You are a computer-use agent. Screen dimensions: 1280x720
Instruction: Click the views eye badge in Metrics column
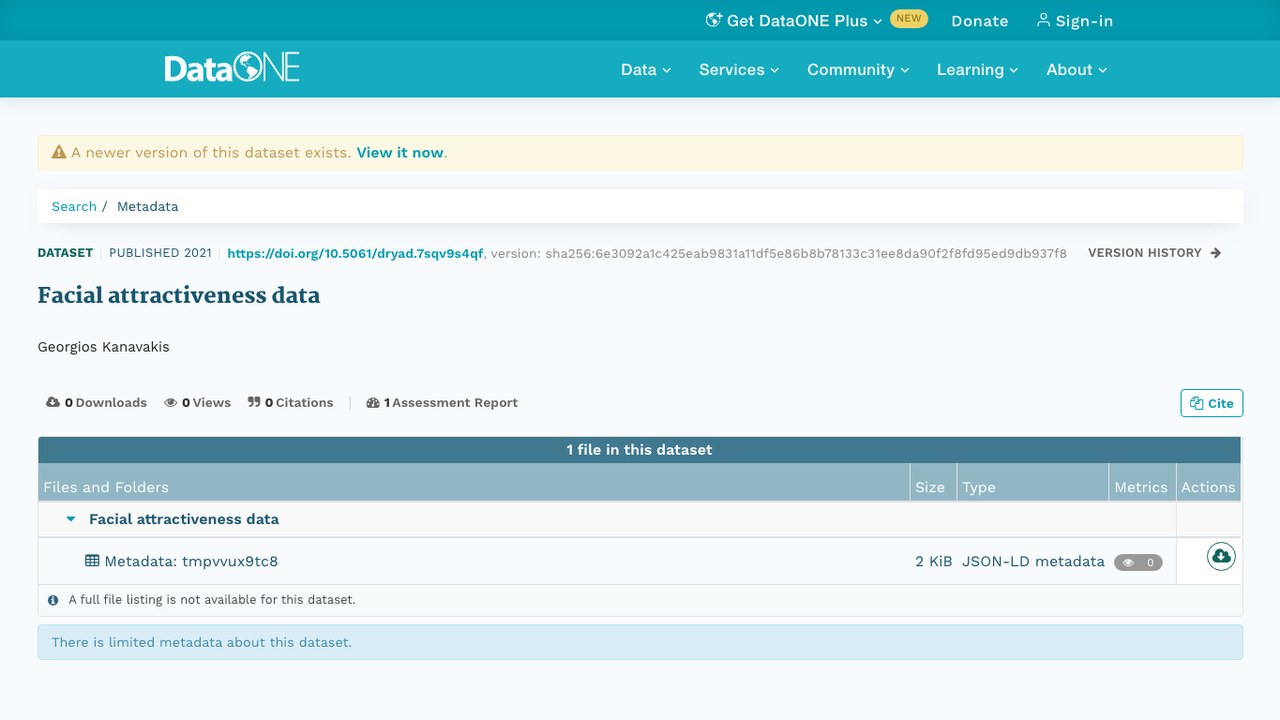click(x=1138, y=562)
